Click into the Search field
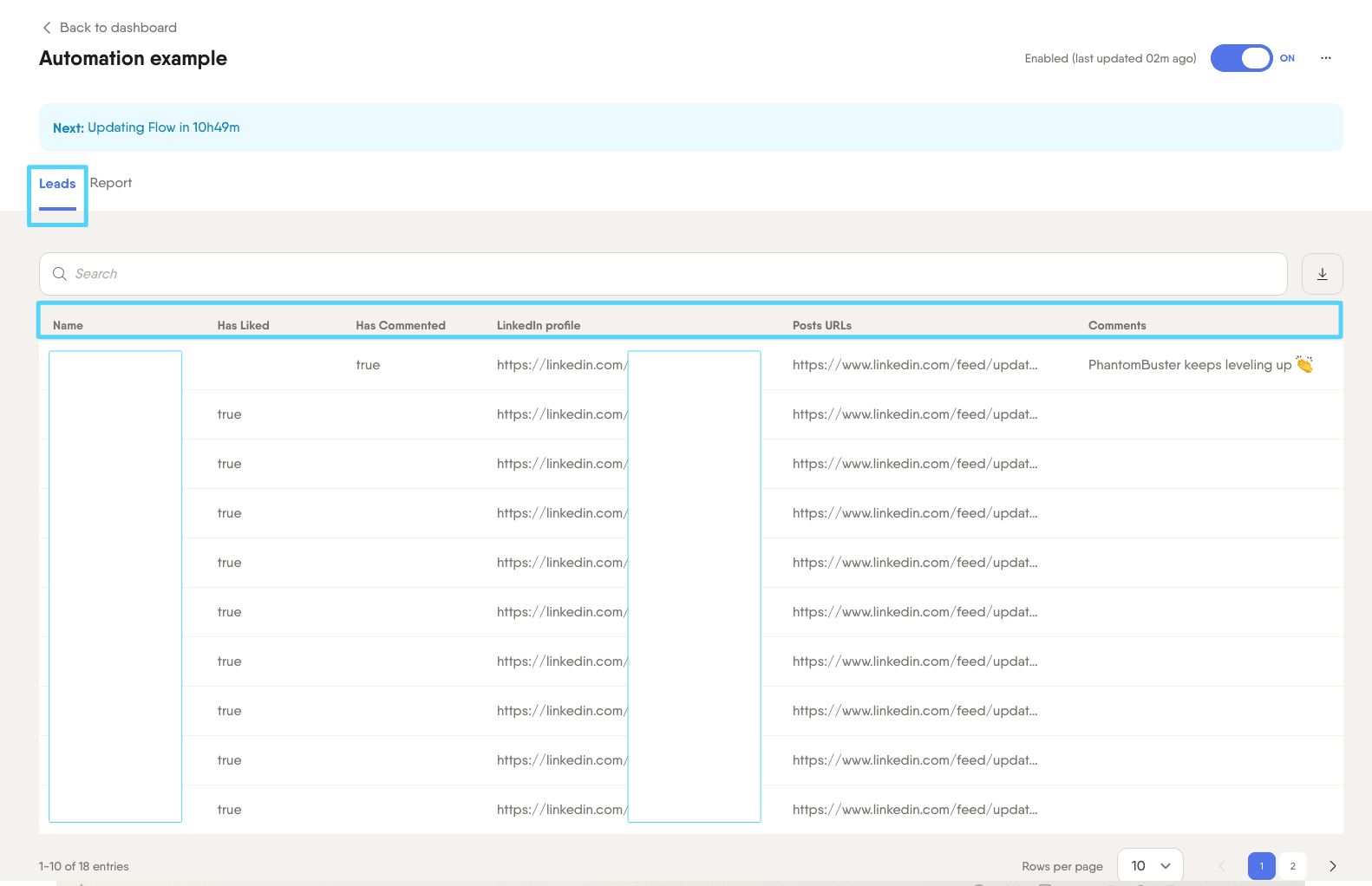 tap(663, 274)
